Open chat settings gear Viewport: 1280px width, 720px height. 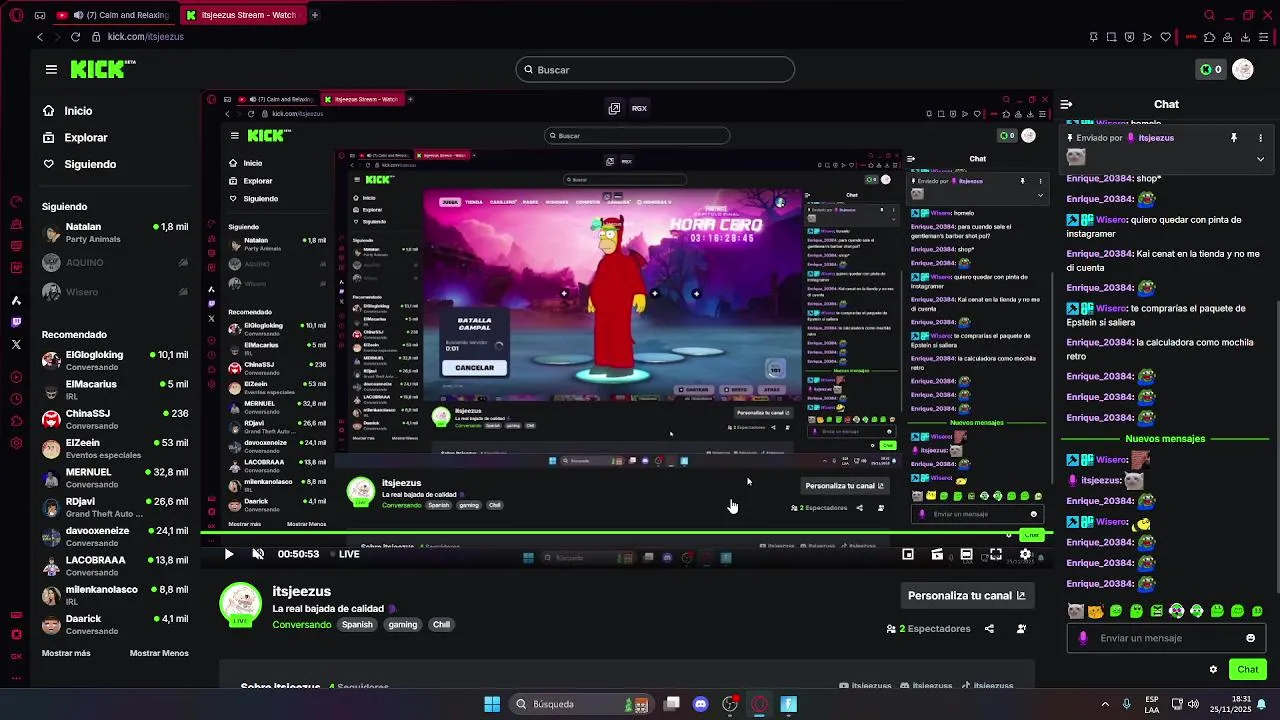click(1213, 669)
